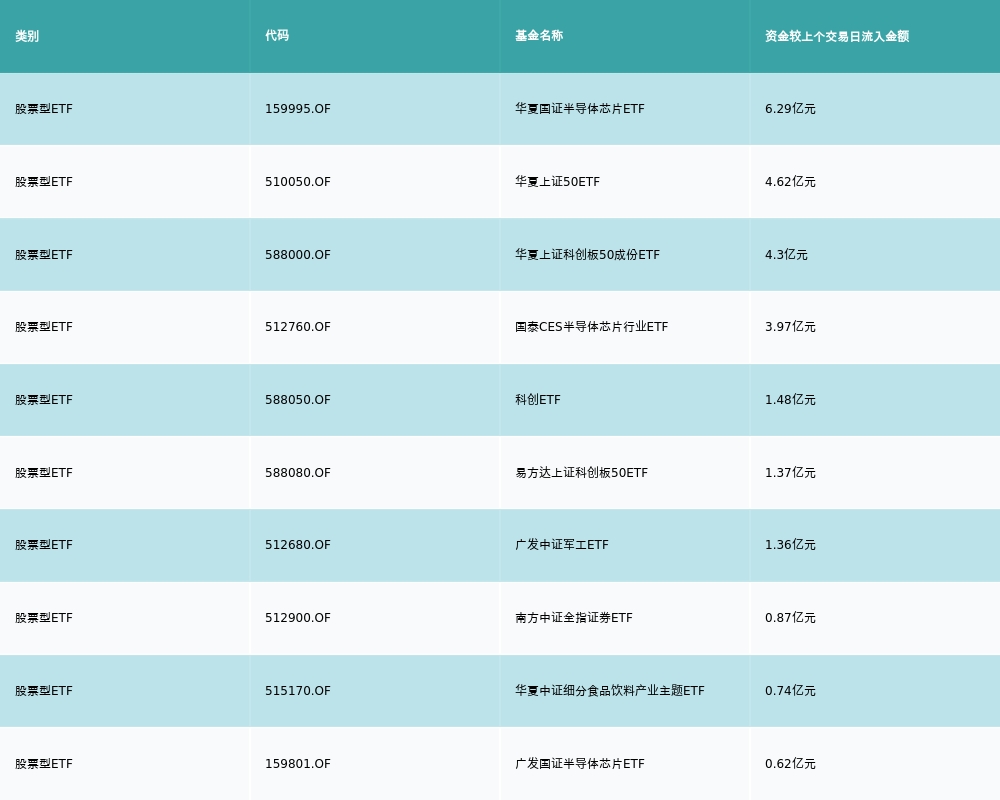Click fund name 华夏上证科创板50成份ETF
Screen dimensions: 1000x800
click(x=587, y=255)
